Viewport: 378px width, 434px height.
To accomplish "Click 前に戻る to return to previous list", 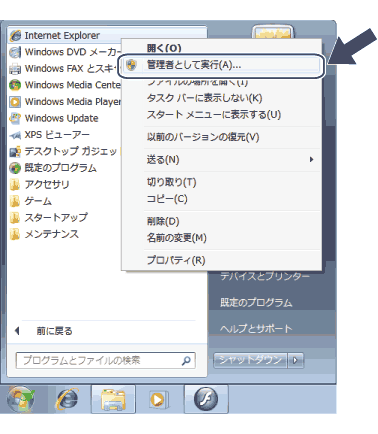I will click(x=54, y=331).
